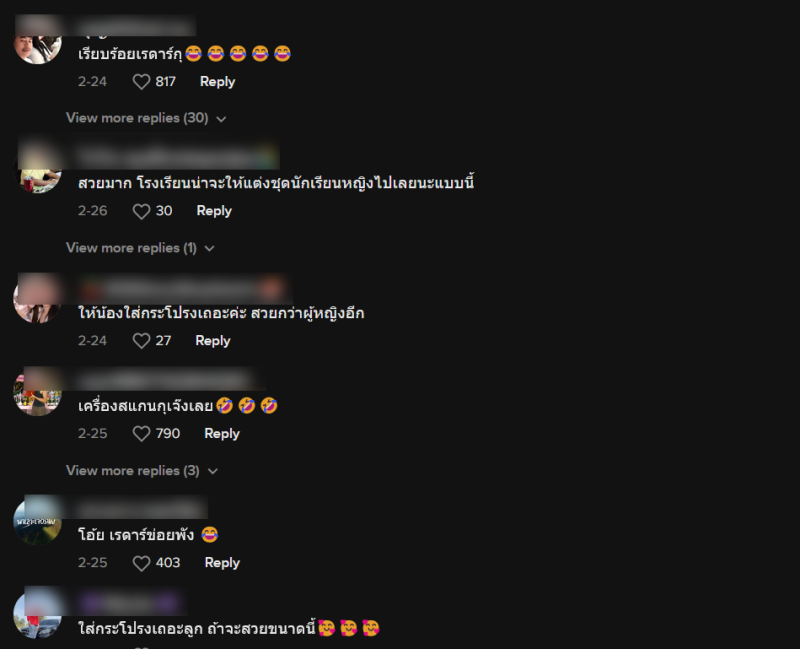800x649 pixels.
Task: Reply to the comment dated 2-24 with 817 likes
Action: (217, 82)
